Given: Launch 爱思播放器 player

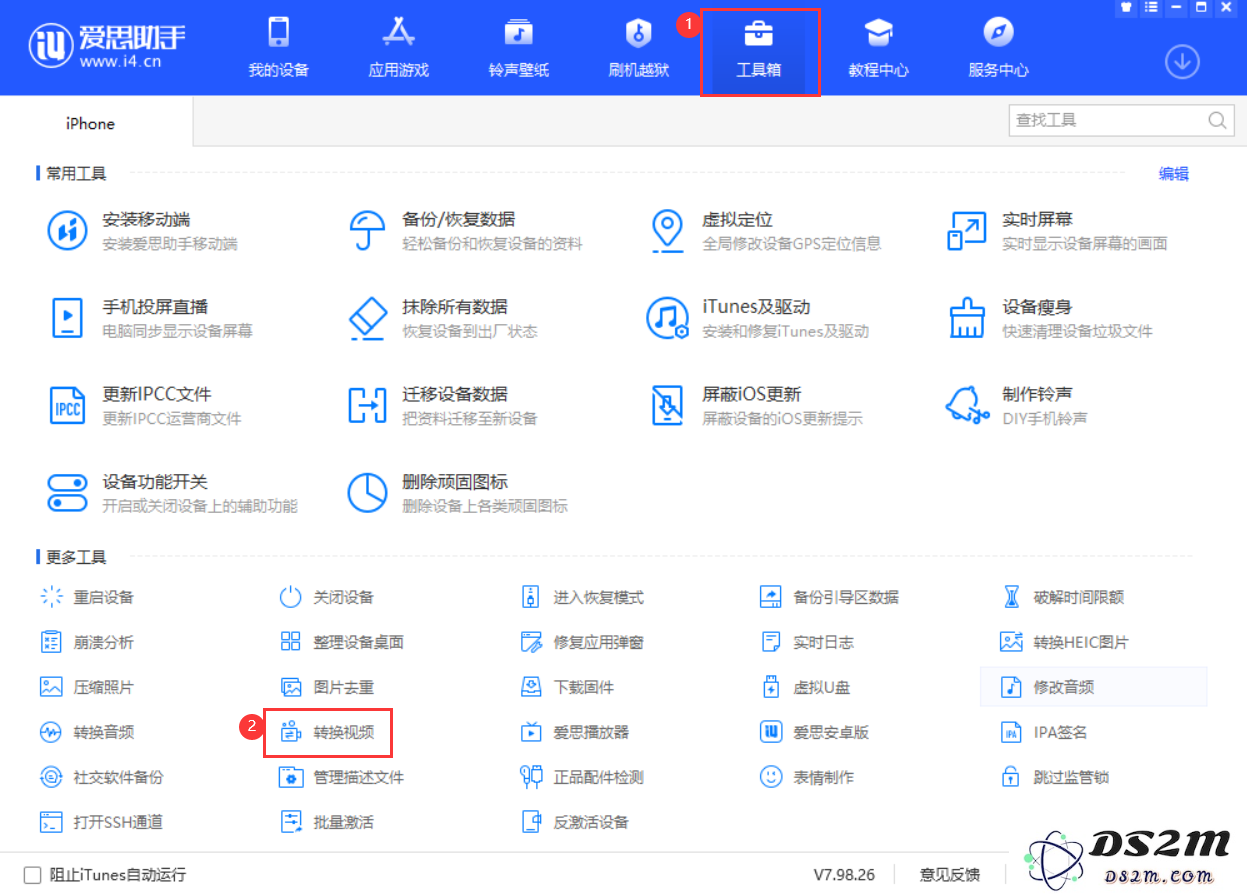Looking at the screenshot, I should pos(575,732).
